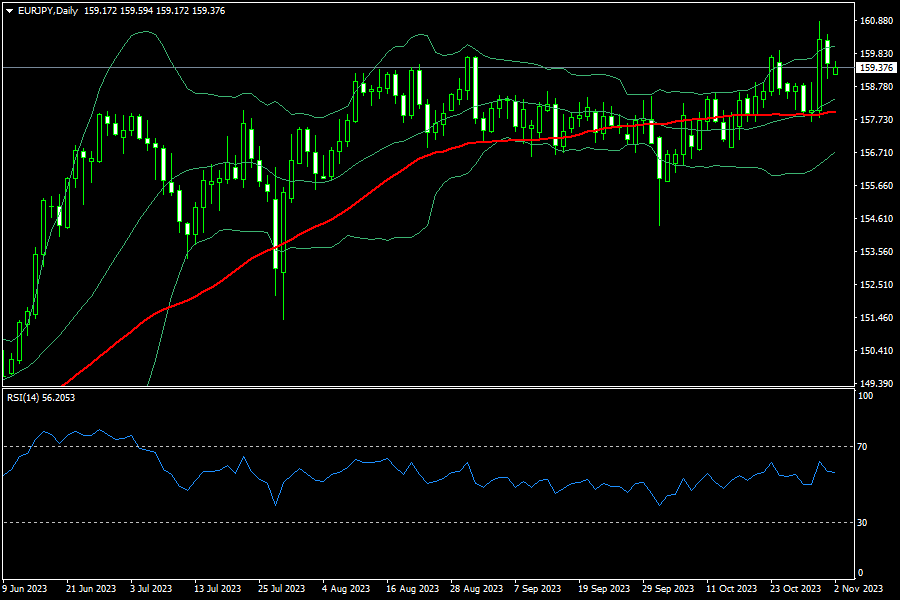Click the 3 Jul 2023 date label

[x=151, y=589]
